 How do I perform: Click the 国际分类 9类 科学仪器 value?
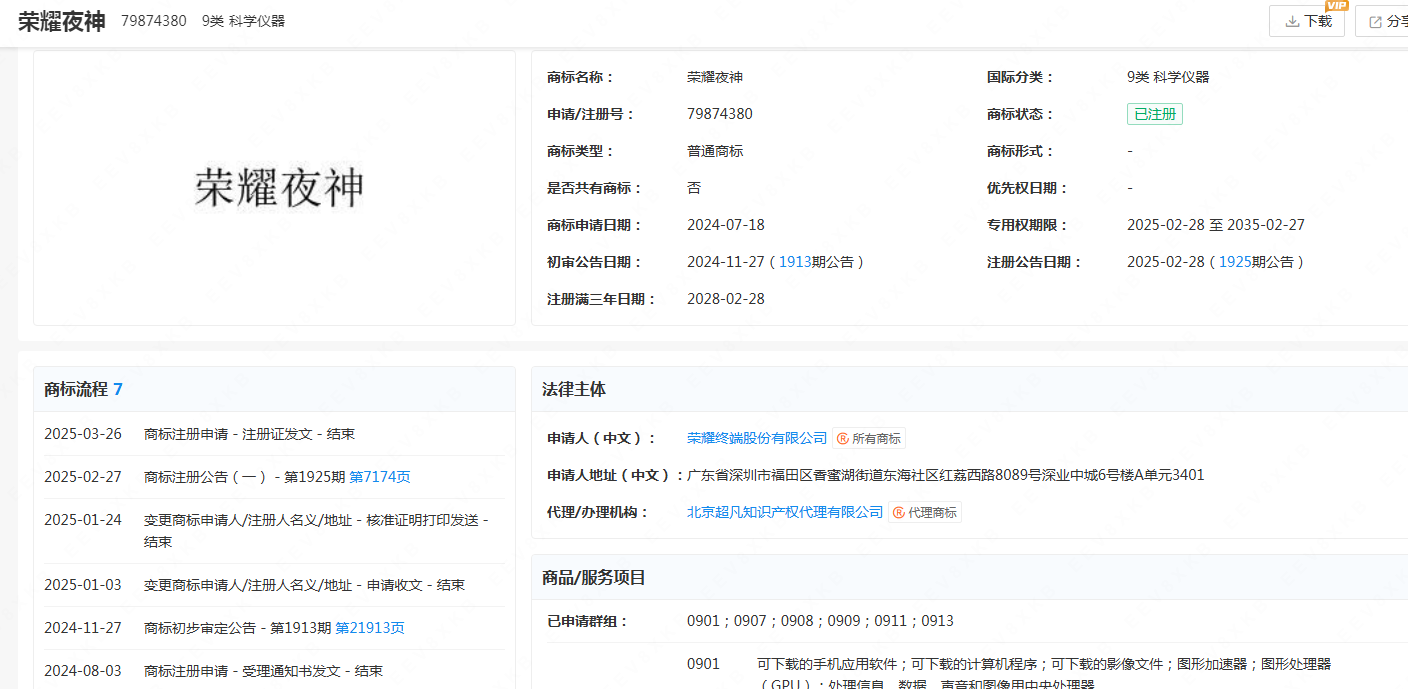pyautogui.click(x=1168, y=77)
